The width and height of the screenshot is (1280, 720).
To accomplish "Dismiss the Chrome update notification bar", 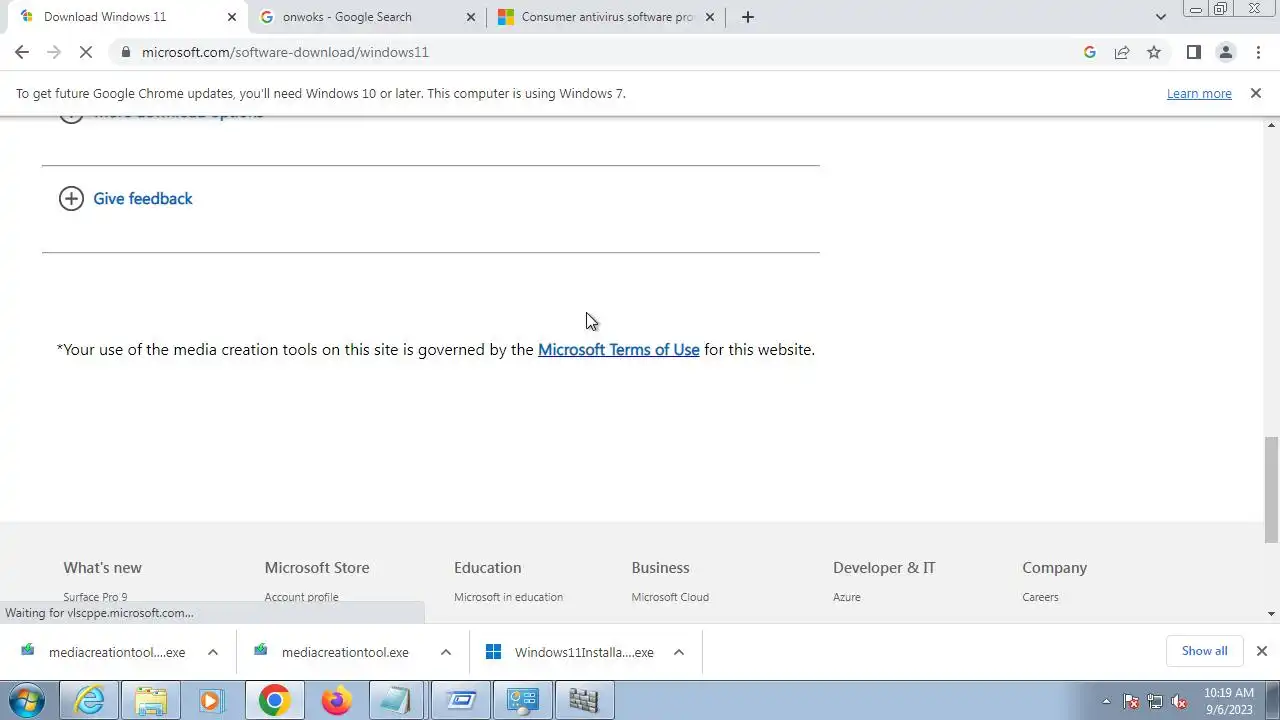I will pyautogui.click(x=1255, y=93).
